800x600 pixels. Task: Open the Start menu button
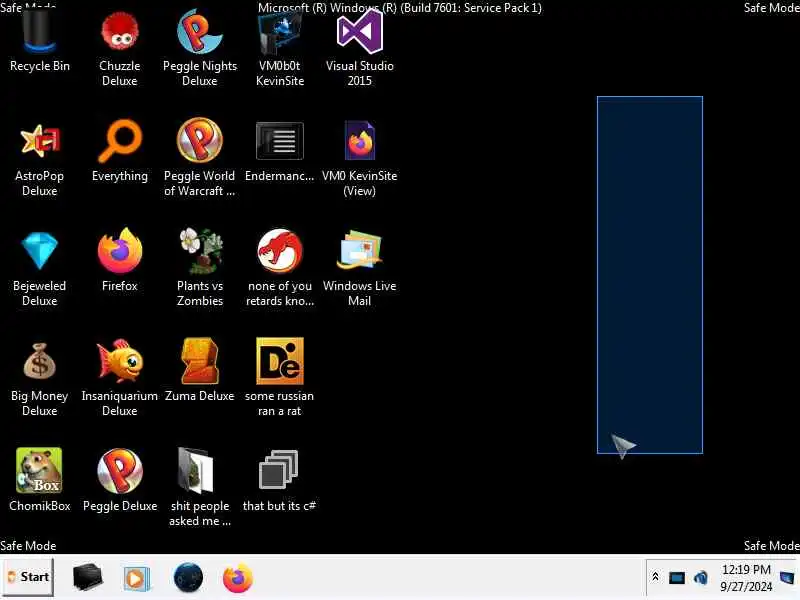point(27,577)
